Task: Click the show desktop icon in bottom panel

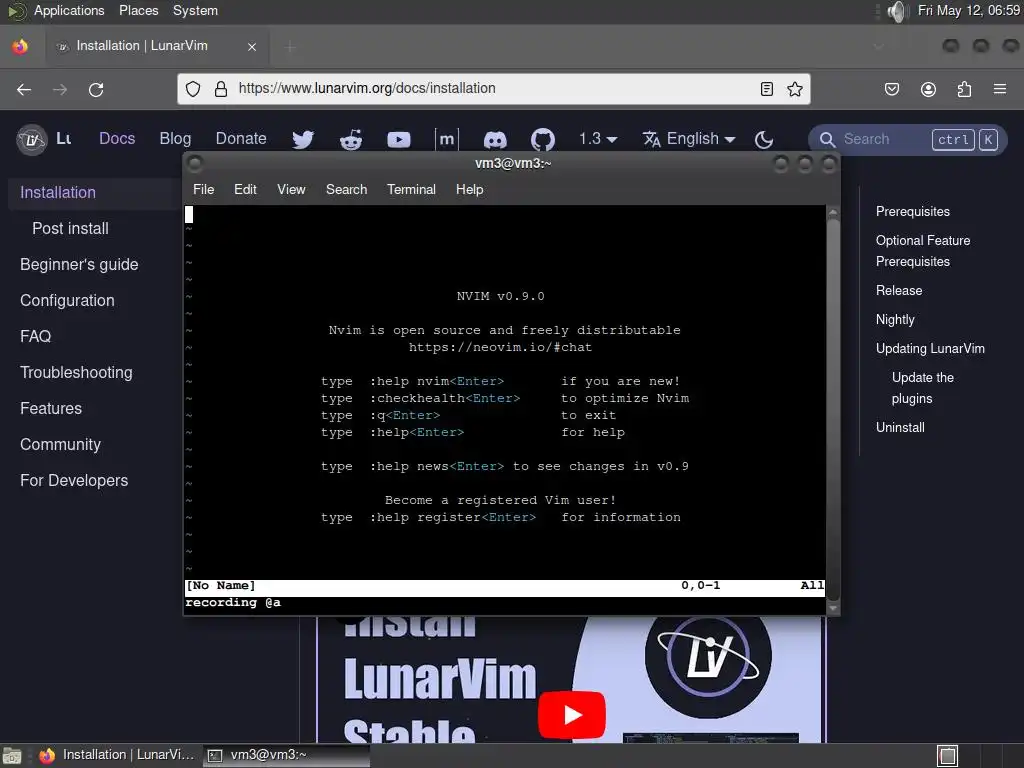Action: 12,756
